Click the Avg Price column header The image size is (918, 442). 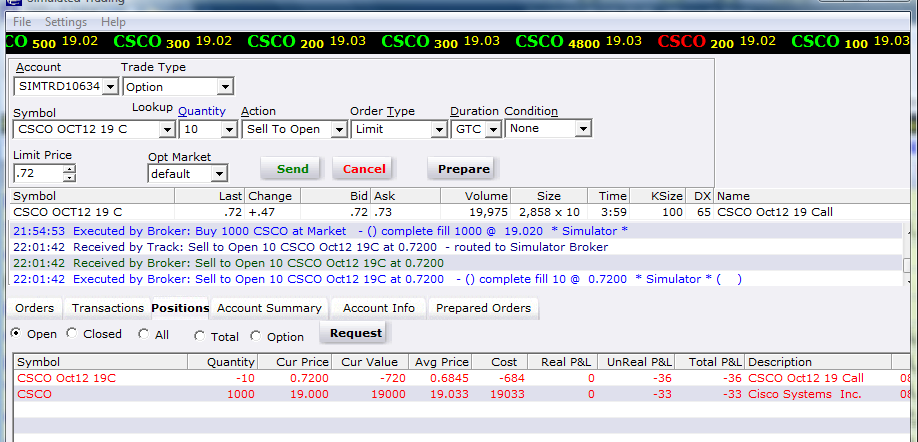(440, 362)
